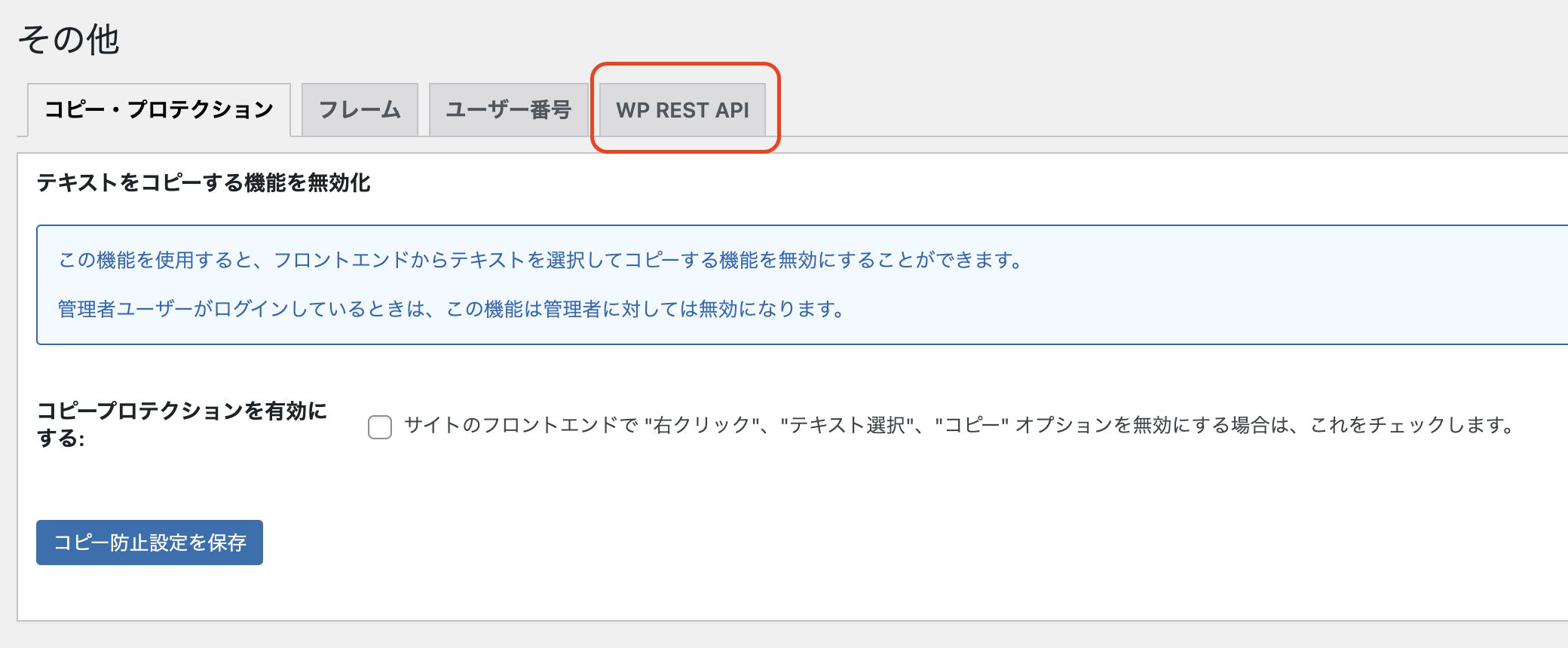Click the blue-bordered info notice box
This screenshot has width=1568, height=648.
pyautogui.click(x=802, y=285)
